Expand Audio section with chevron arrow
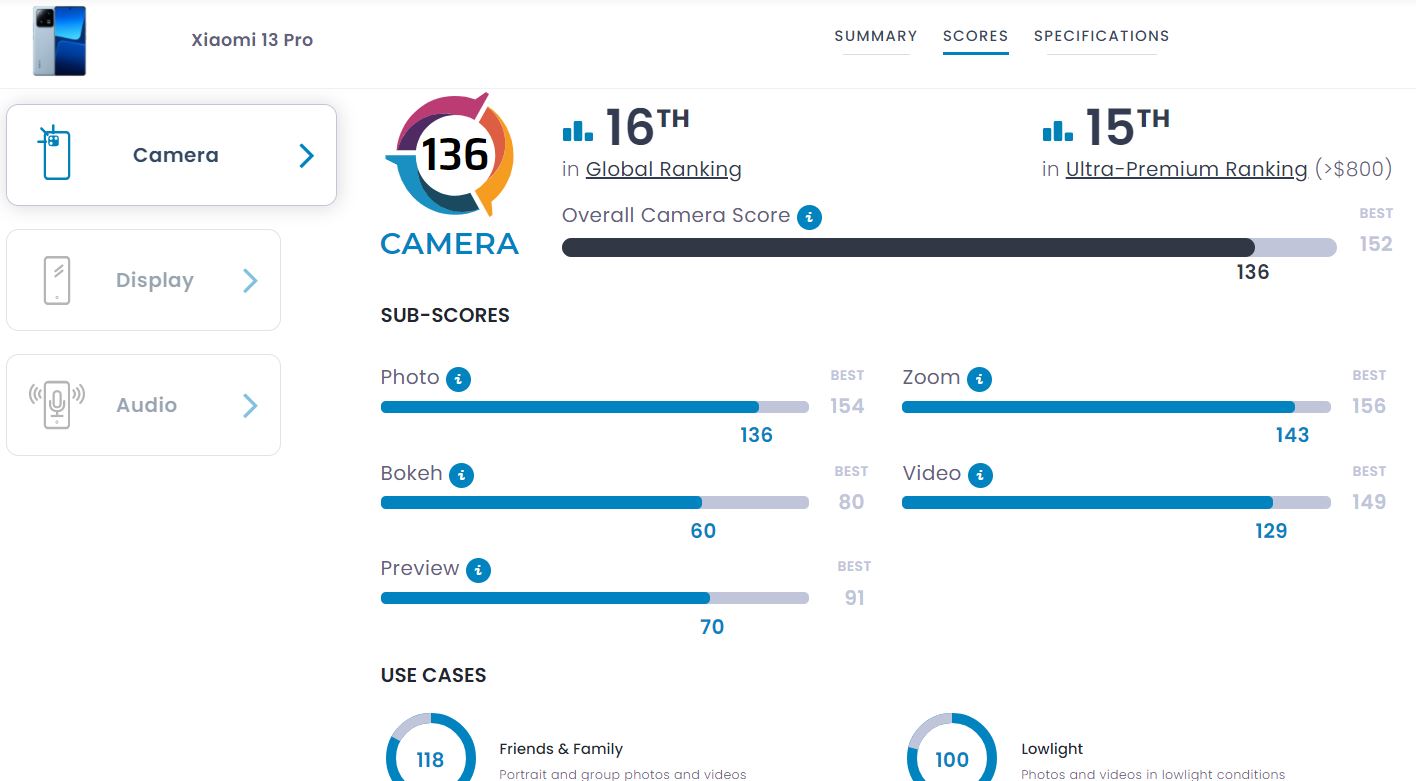The width and height of the screenshot is (1416, 781). pyautogui.click(x=250, y=405)
